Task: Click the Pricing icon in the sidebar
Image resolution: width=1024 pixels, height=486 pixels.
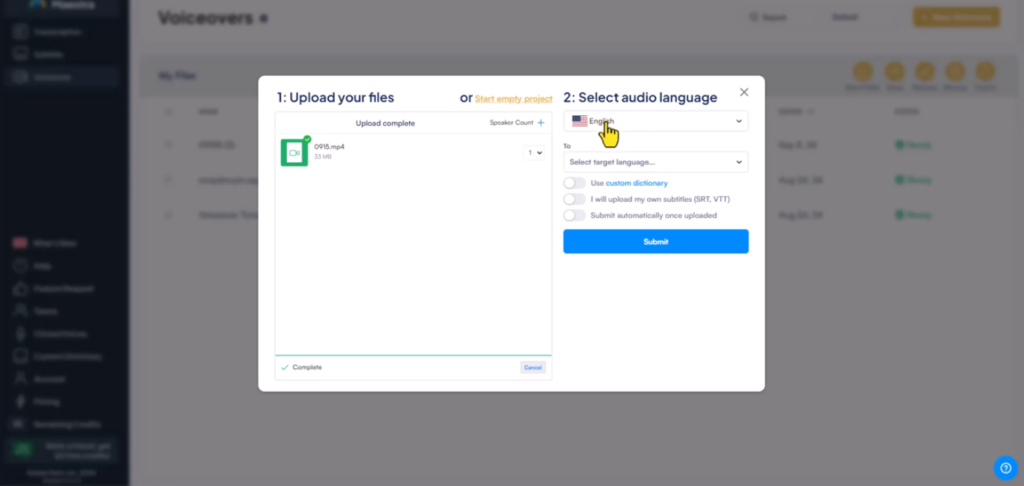Action: [21, 401]
